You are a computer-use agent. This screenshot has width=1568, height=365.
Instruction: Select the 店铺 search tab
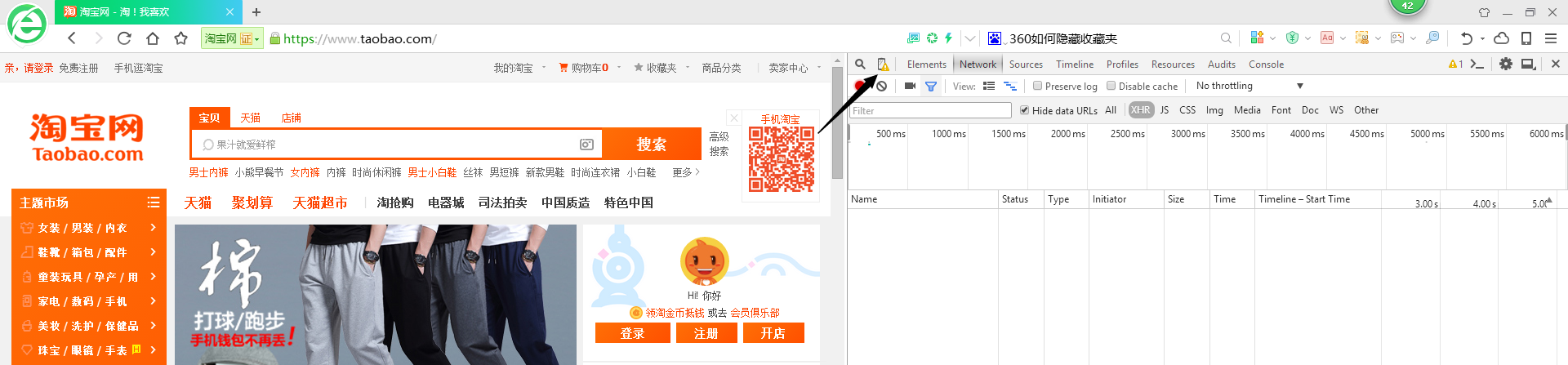pyautogui.click(x=292, y=118)
